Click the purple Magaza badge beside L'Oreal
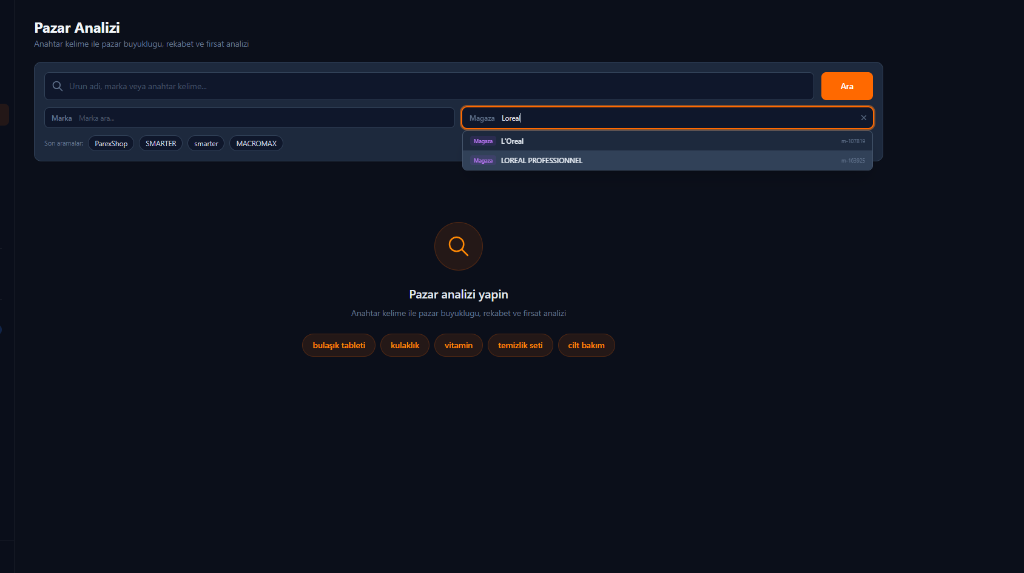 click(484, 141)
